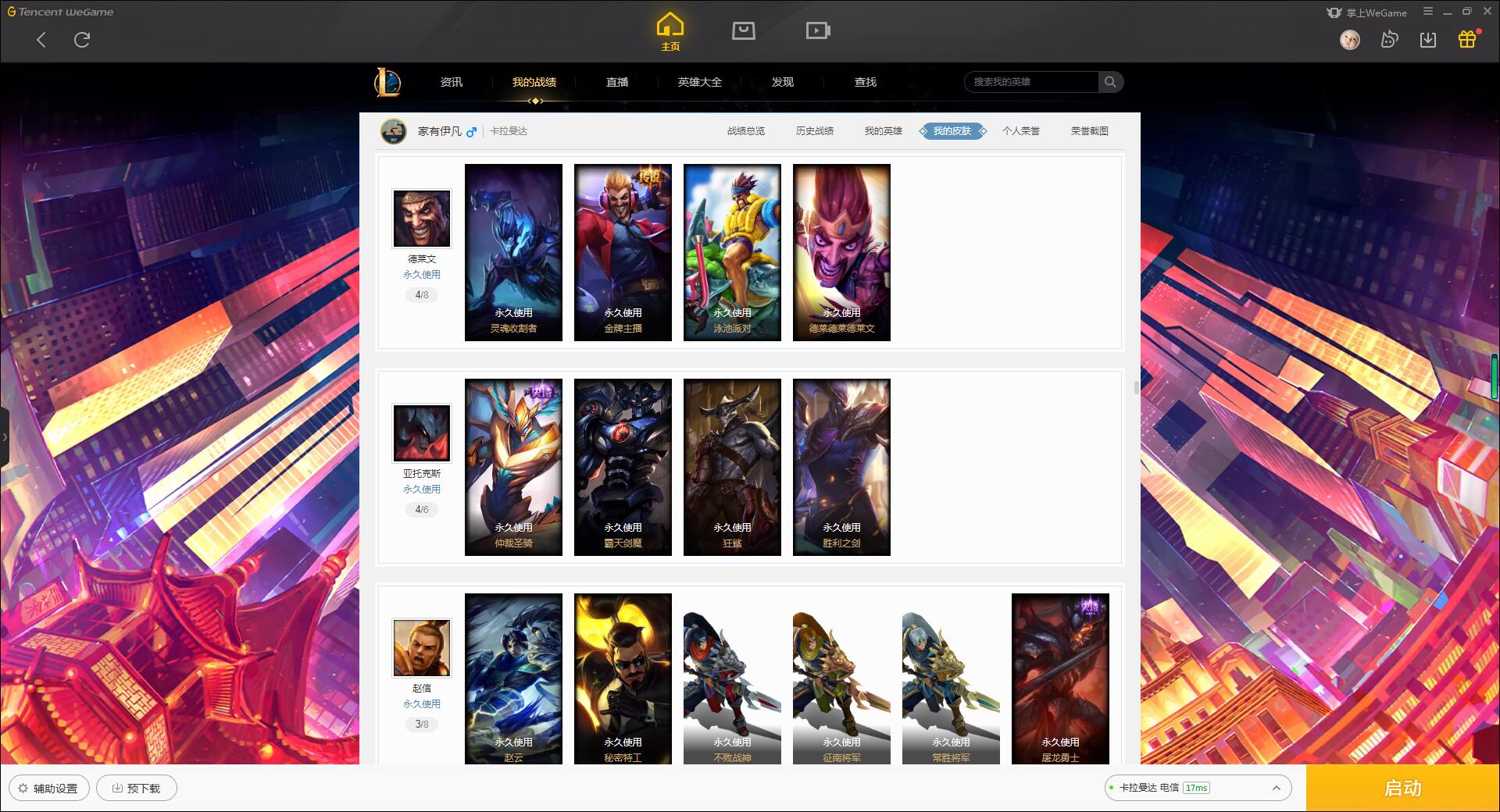1500x812 pixels.
Task: Switch to 荣誉截图 sub-tab
Action: (x=1090, y=131)
